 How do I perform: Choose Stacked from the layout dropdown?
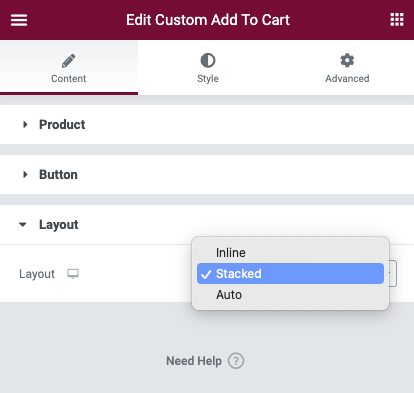290,274
